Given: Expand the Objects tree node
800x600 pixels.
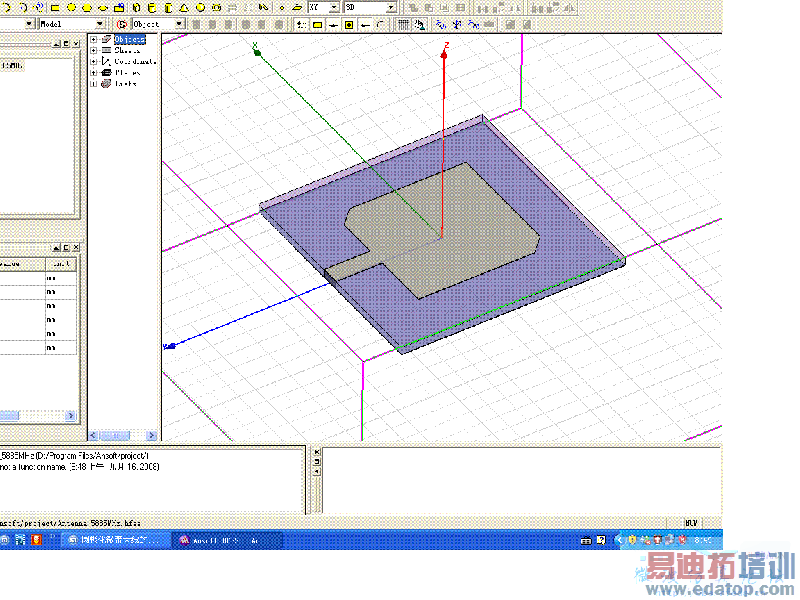Looking at the screenshot, I should [94, 39].
